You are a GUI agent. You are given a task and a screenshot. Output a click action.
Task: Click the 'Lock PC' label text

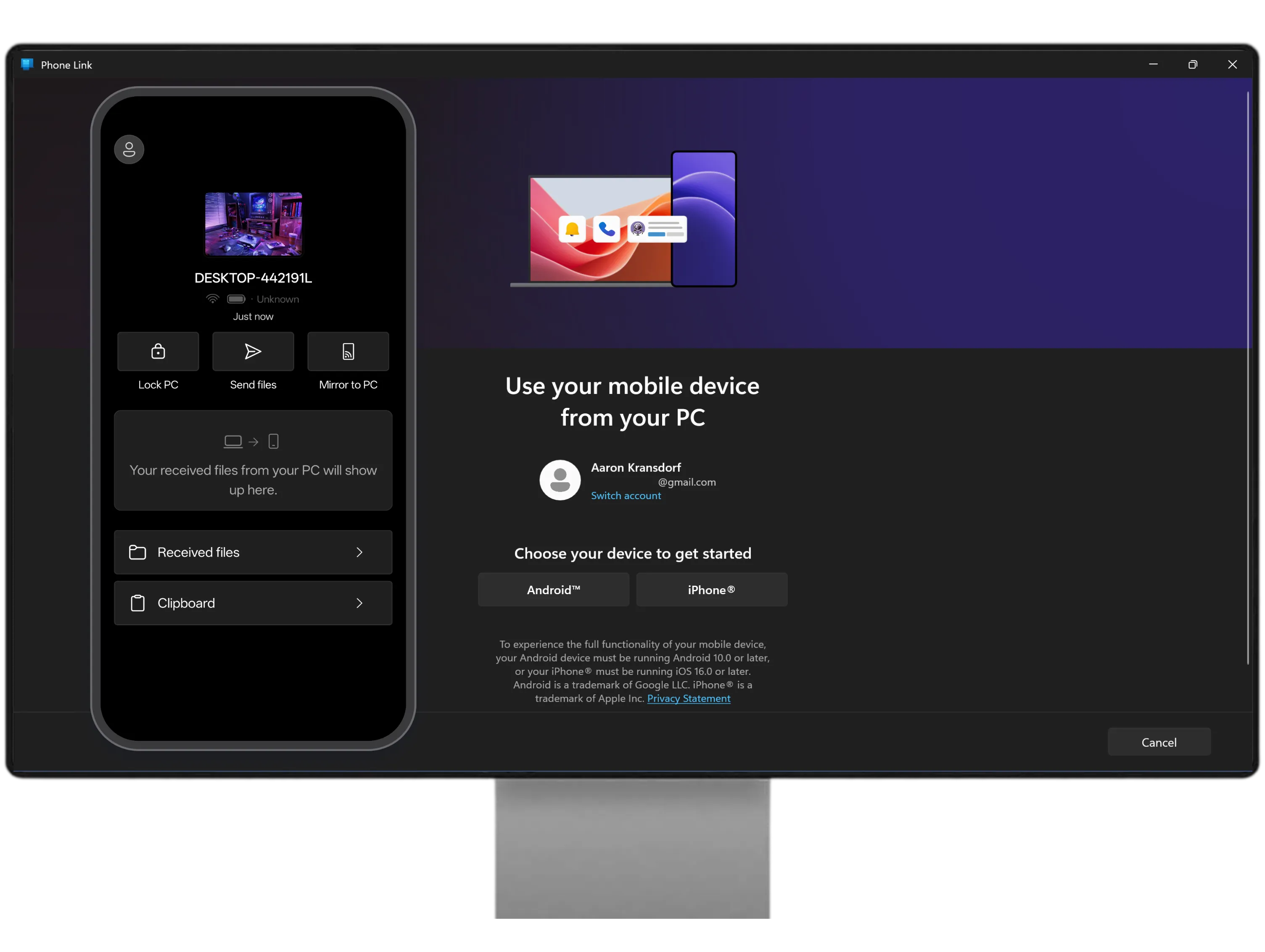click(158, 384)
